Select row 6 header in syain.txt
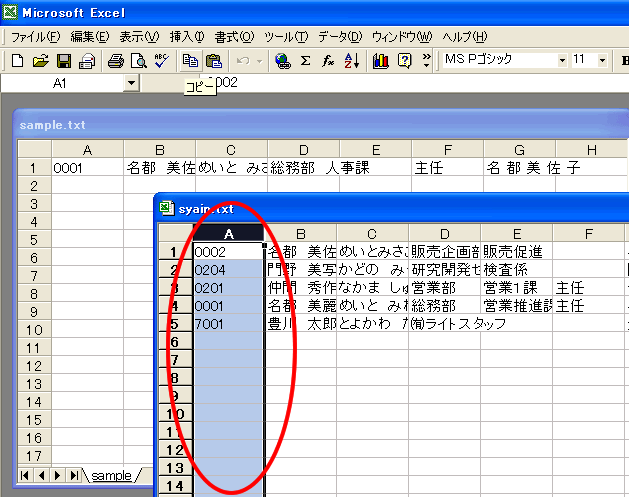This screenshot has height=497, width=629. [175, 342]
